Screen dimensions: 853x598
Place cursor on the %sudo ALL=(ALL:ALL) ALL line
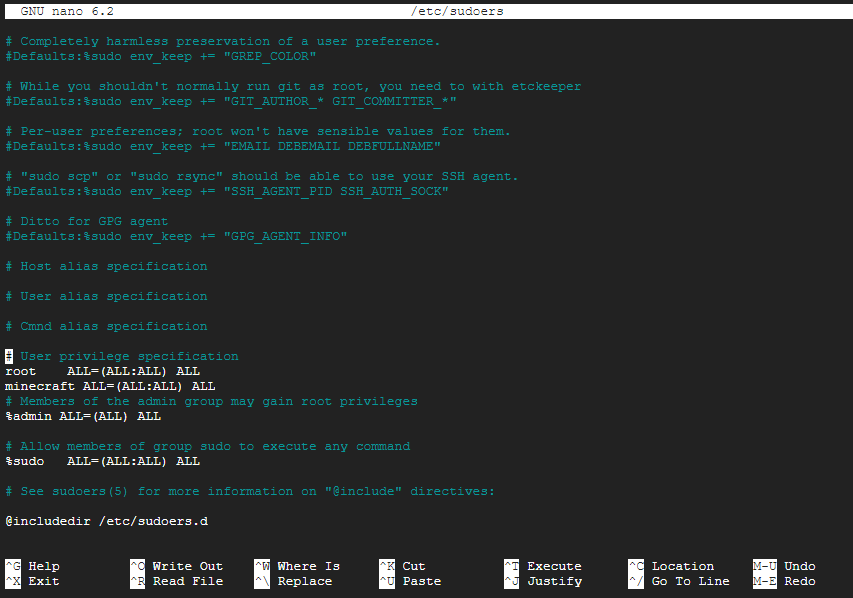click(102, 461)
